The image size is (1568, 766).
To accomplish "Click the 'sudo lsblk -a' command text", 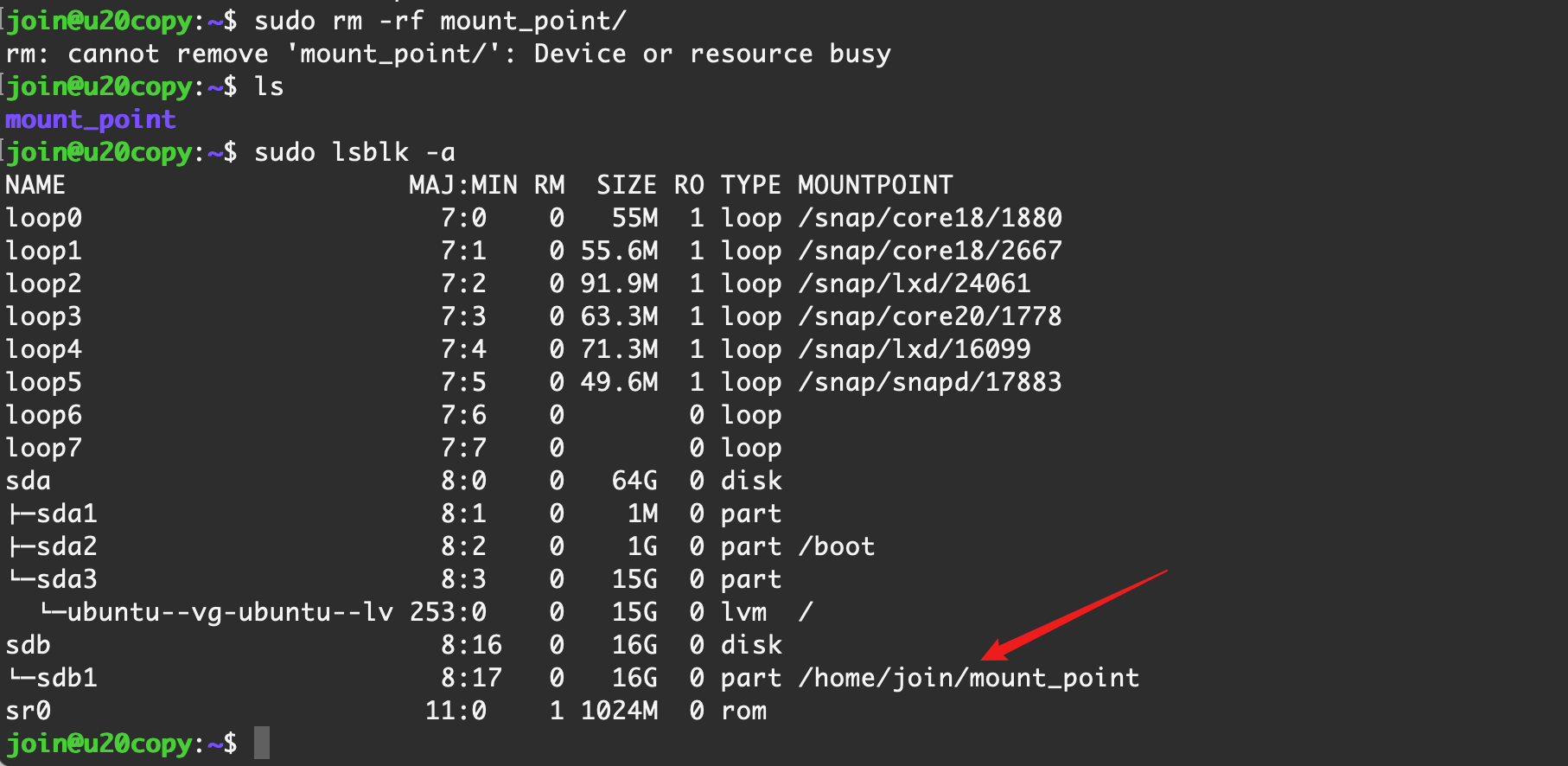I will point(354,152).
